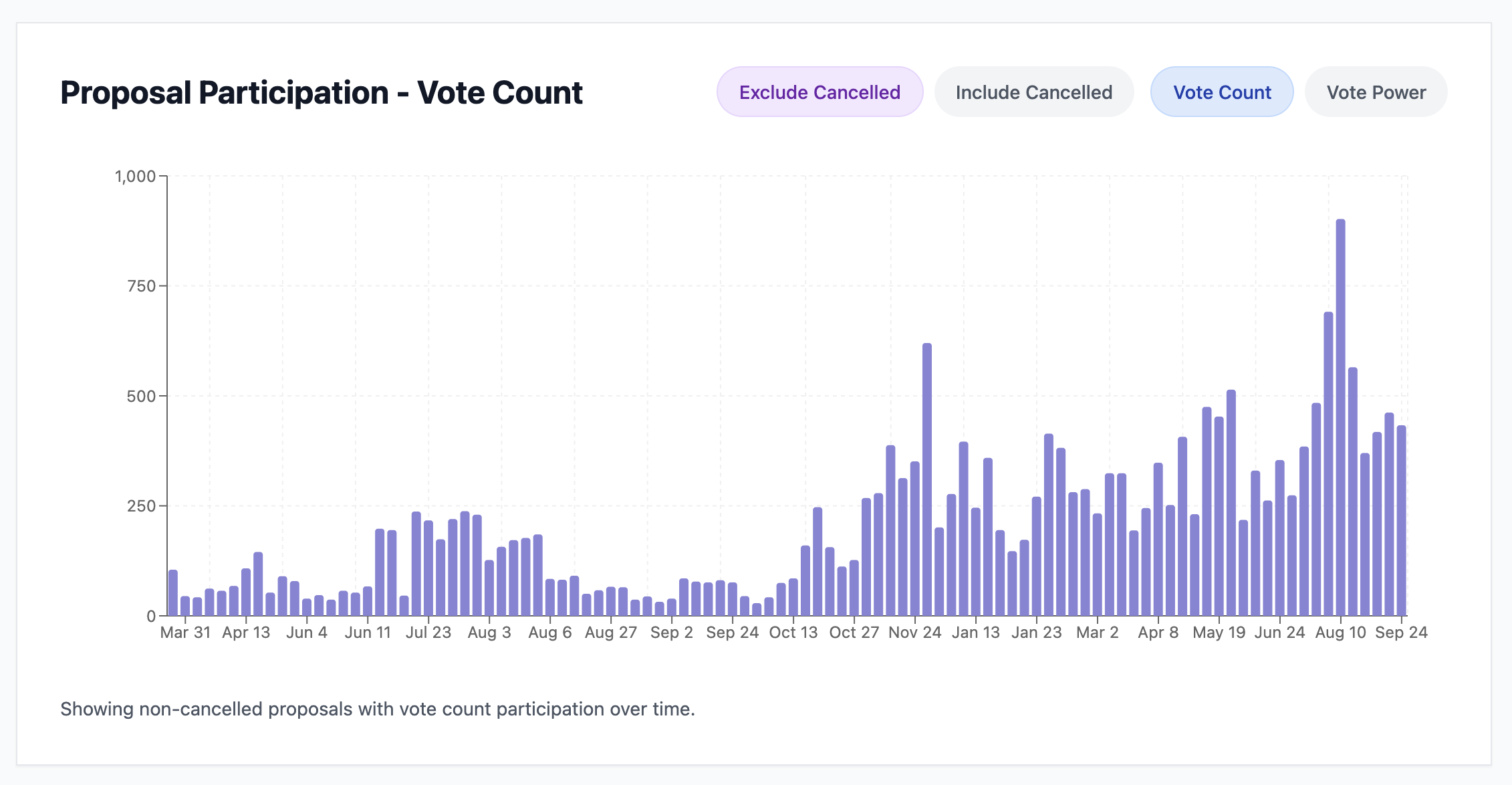Click the Nov 24 x-axis label
Viewport: 1512px width, 785px height.
point(914,633)
